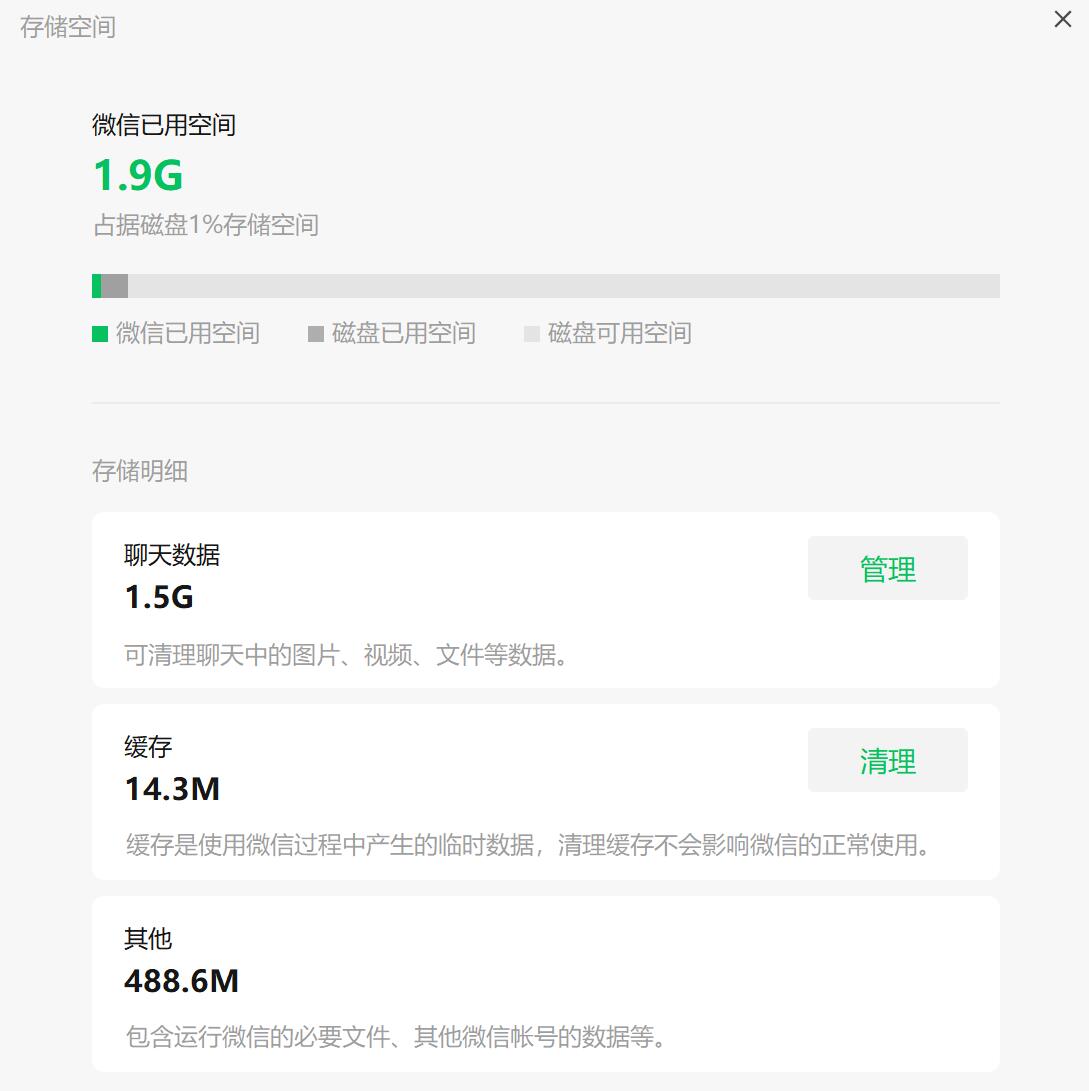Click the light 磁盘可用空间 legend square

click(x=532, y=334)
